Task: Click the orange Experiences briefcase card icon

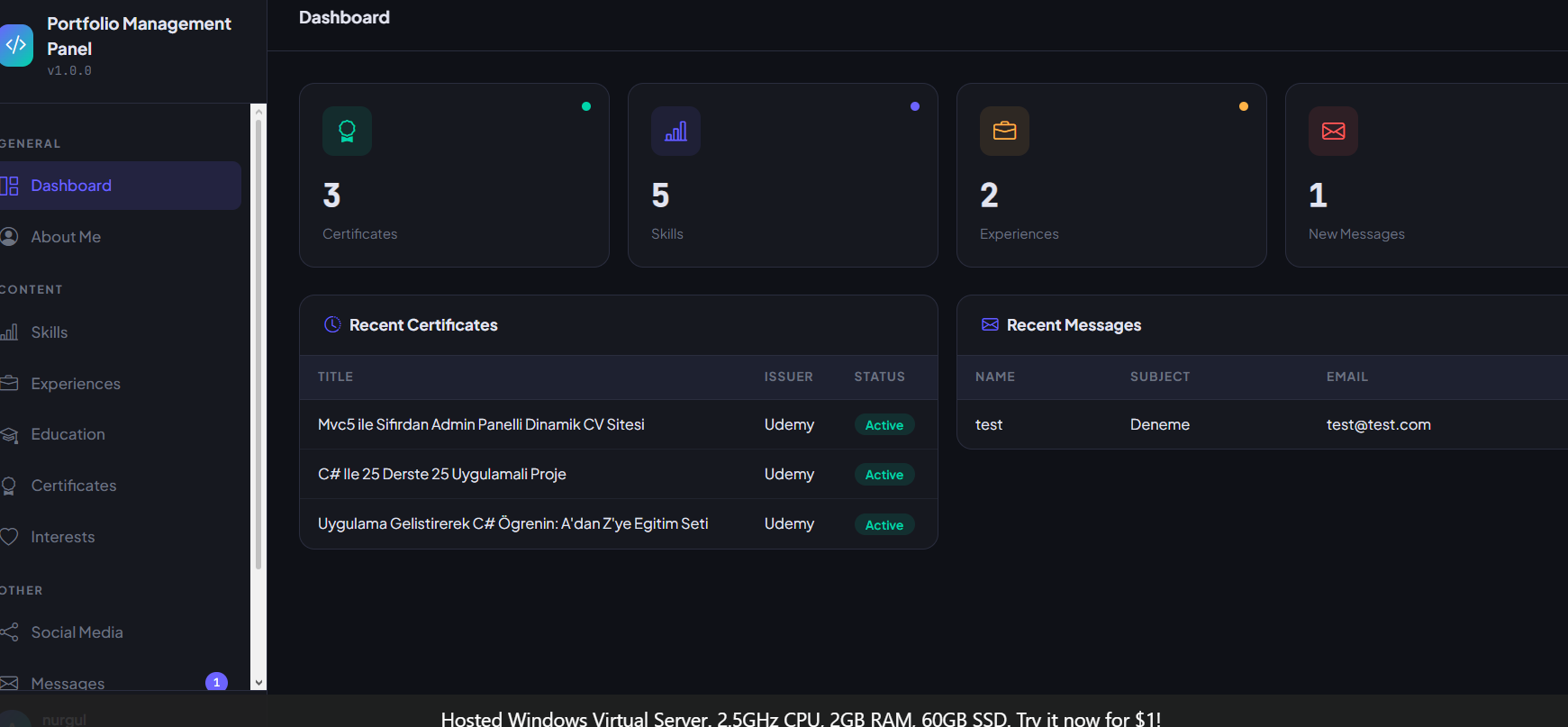Action: [1004, 132]
